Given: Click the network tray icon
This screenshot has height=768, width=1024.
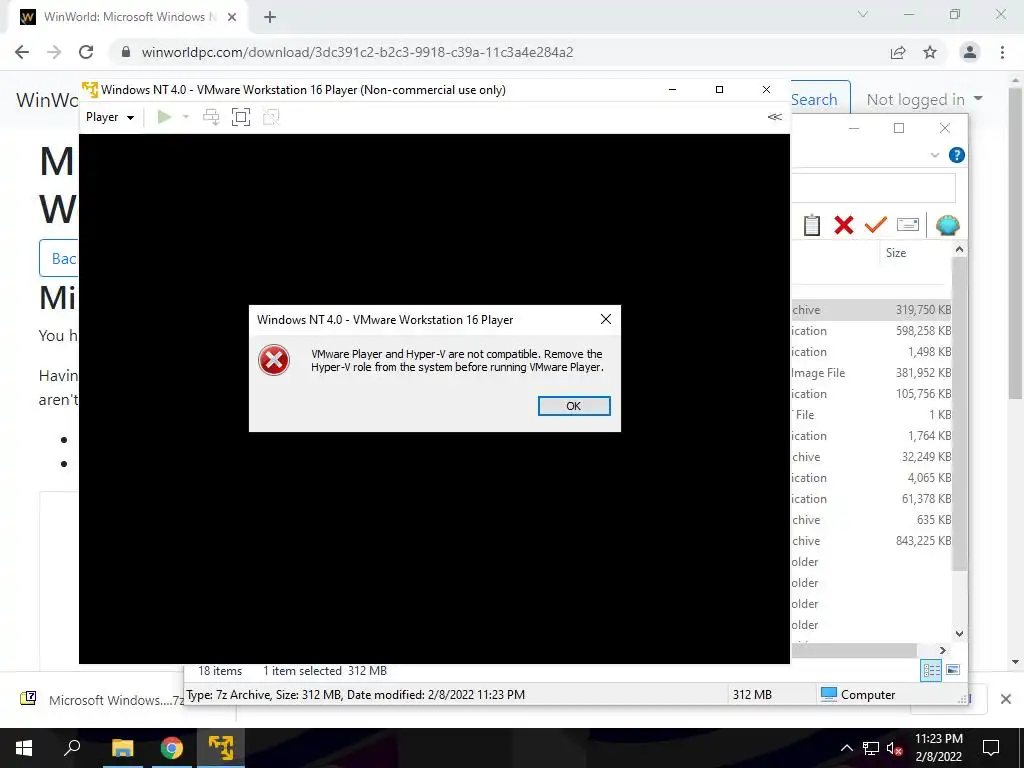Looking at the screenshot, I should (871, 748).
